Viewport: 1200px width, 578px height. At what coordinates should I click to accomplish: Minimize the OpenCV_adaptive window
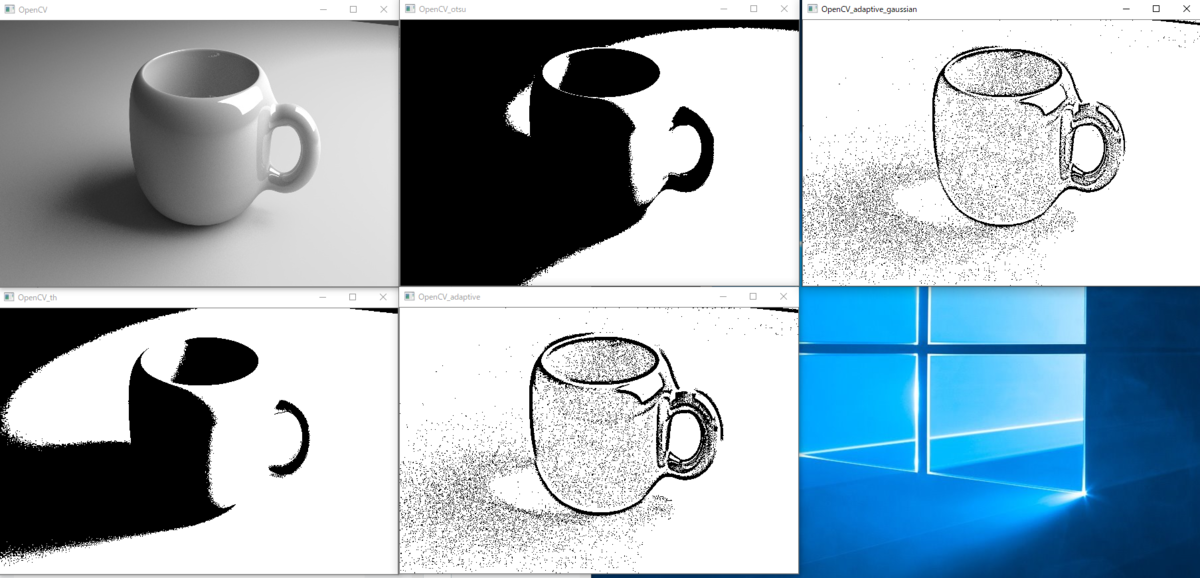coord(723,296)
